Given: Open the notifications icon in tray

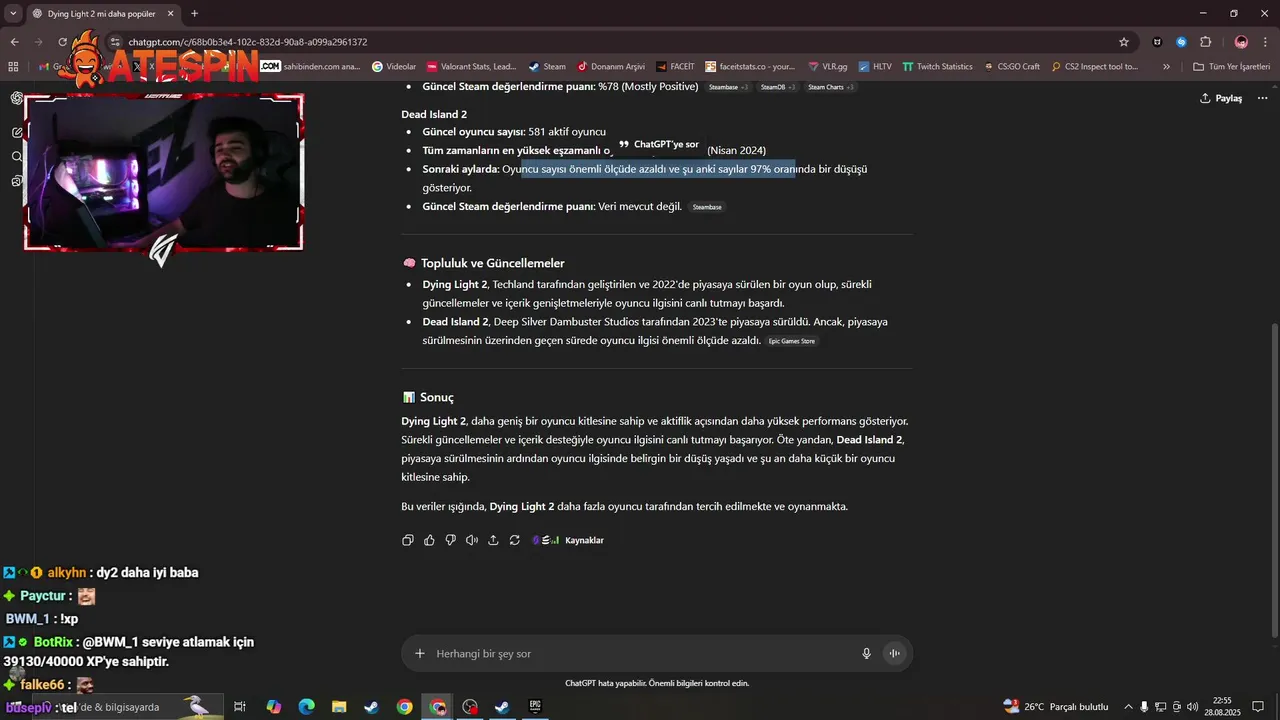Looking at the screenshot, I should pos(1259,707).
